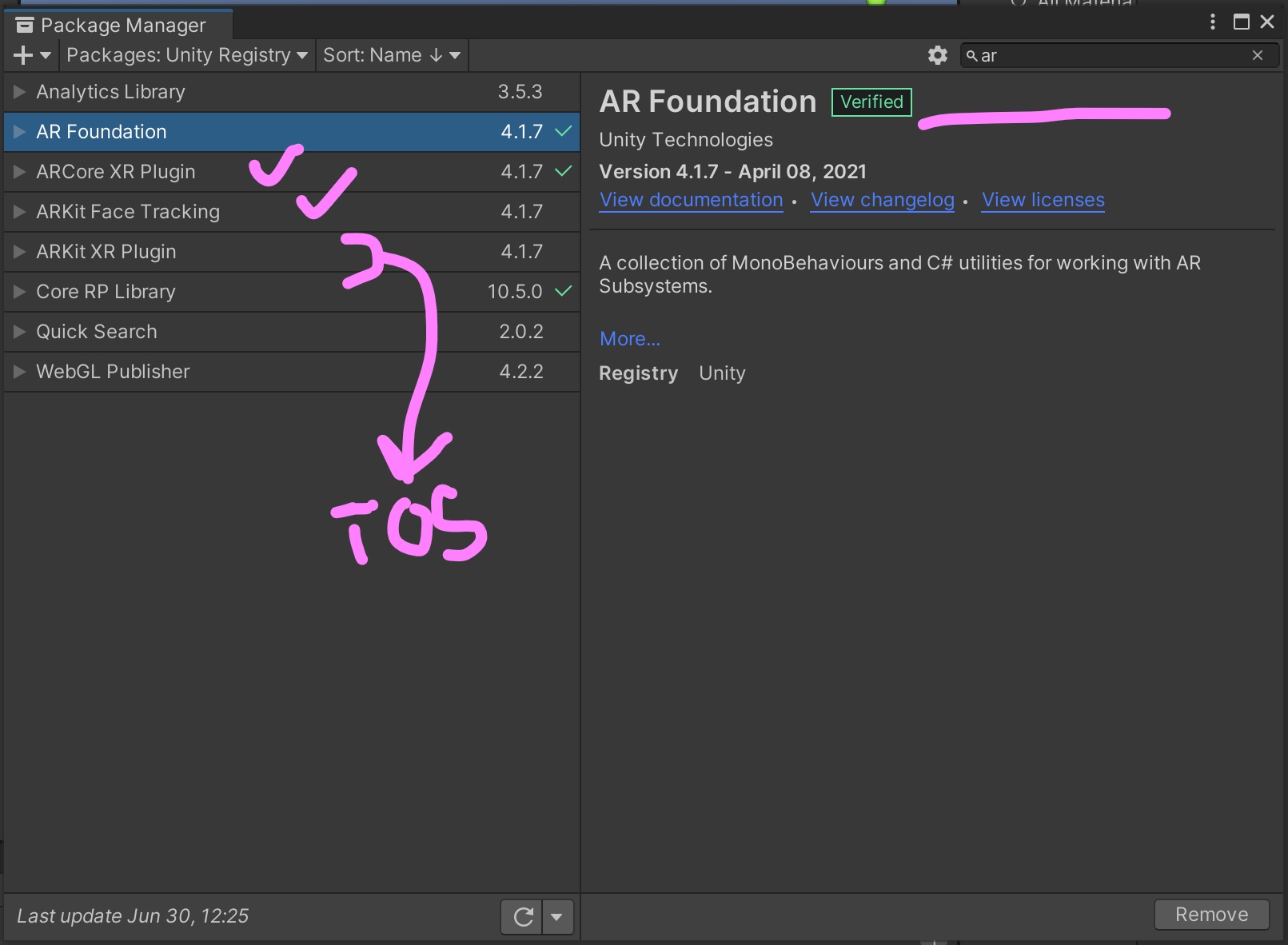Click Last update Jun 30 status text
The width and height of the screenshot is (1288, 945).
[133, 916]
